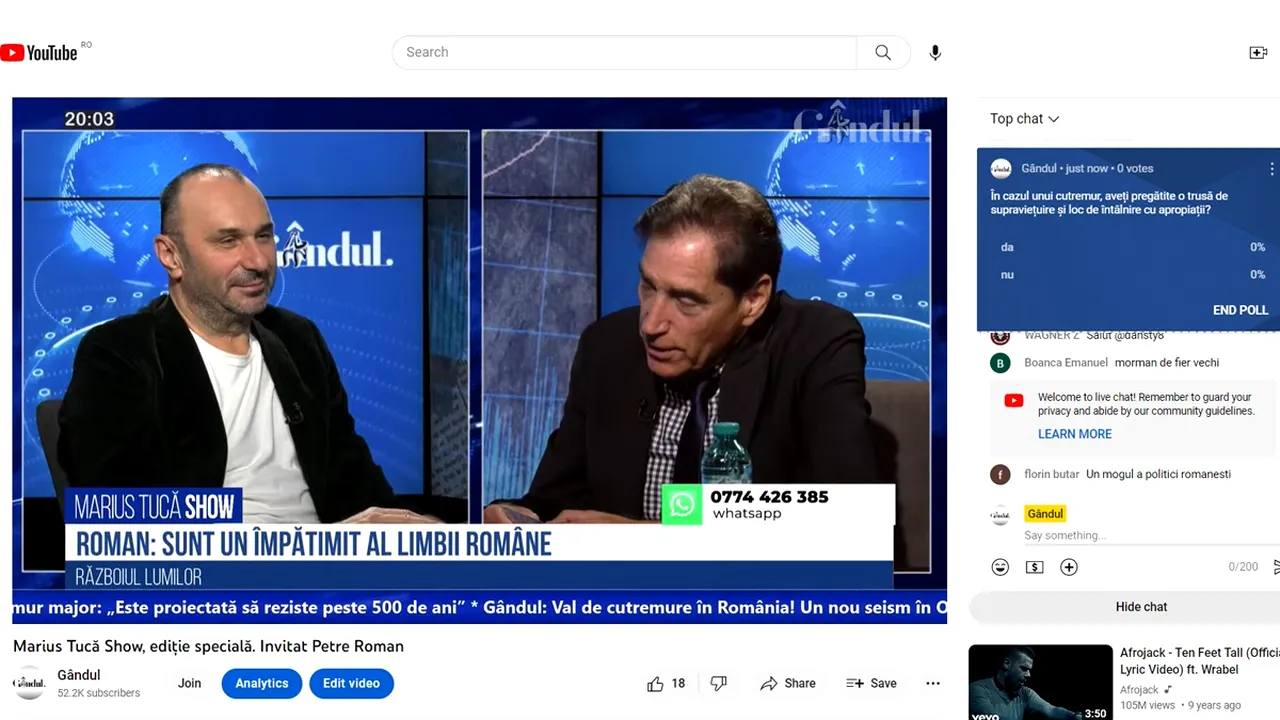Click the END POLL button
The width and height of the screenshot is (1280, 720).
[1240, 310]
